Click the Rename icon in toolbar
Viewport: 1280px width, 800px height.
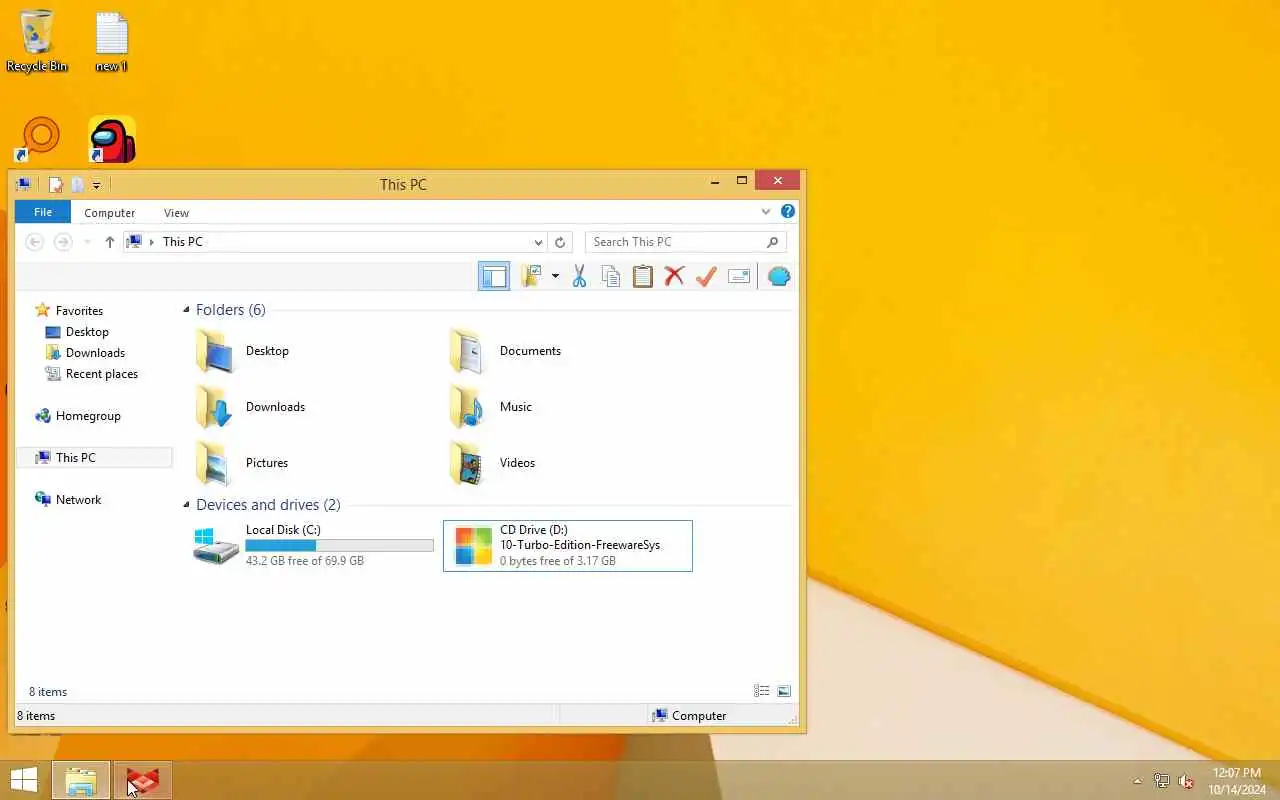[x=739, y=276]
